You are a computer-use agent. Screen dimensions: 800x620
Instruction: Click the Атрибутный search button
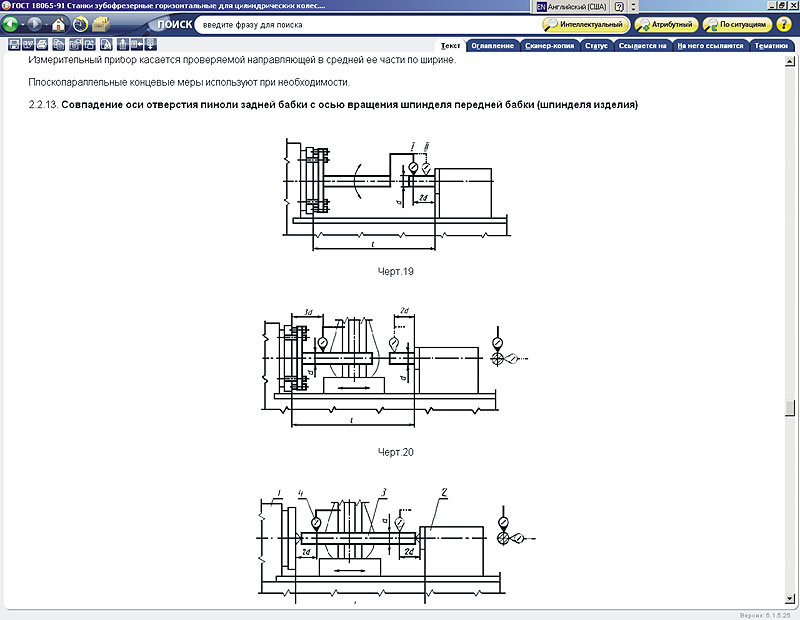(665, 24)
